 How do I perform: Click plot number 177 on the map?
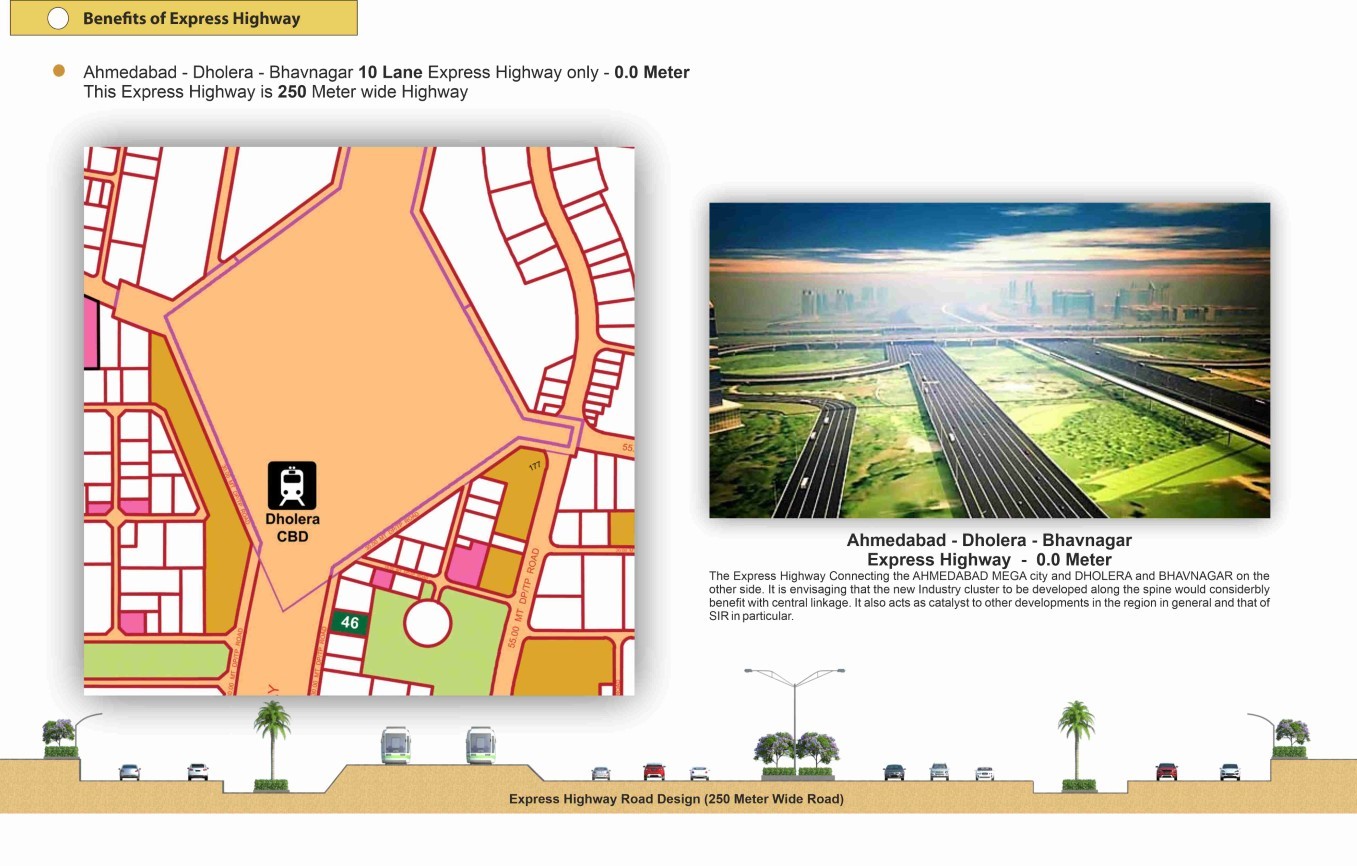point(534,466)
